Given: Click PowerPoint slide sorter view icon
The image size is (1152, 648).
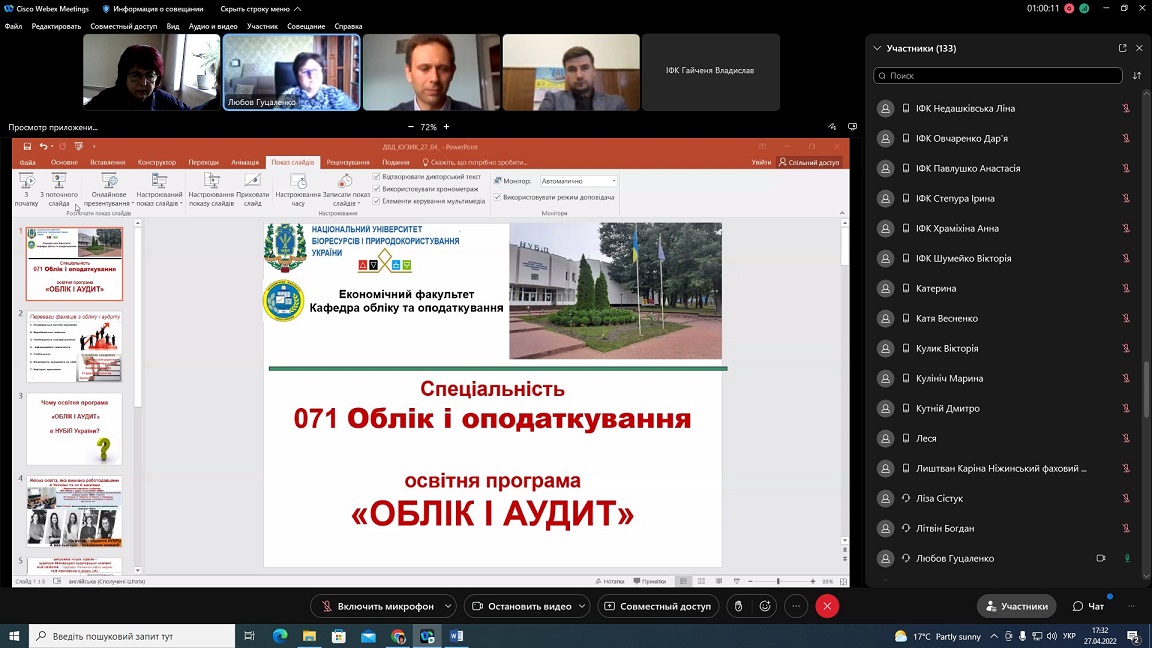Looking at the screenshot, I should 701,581.
